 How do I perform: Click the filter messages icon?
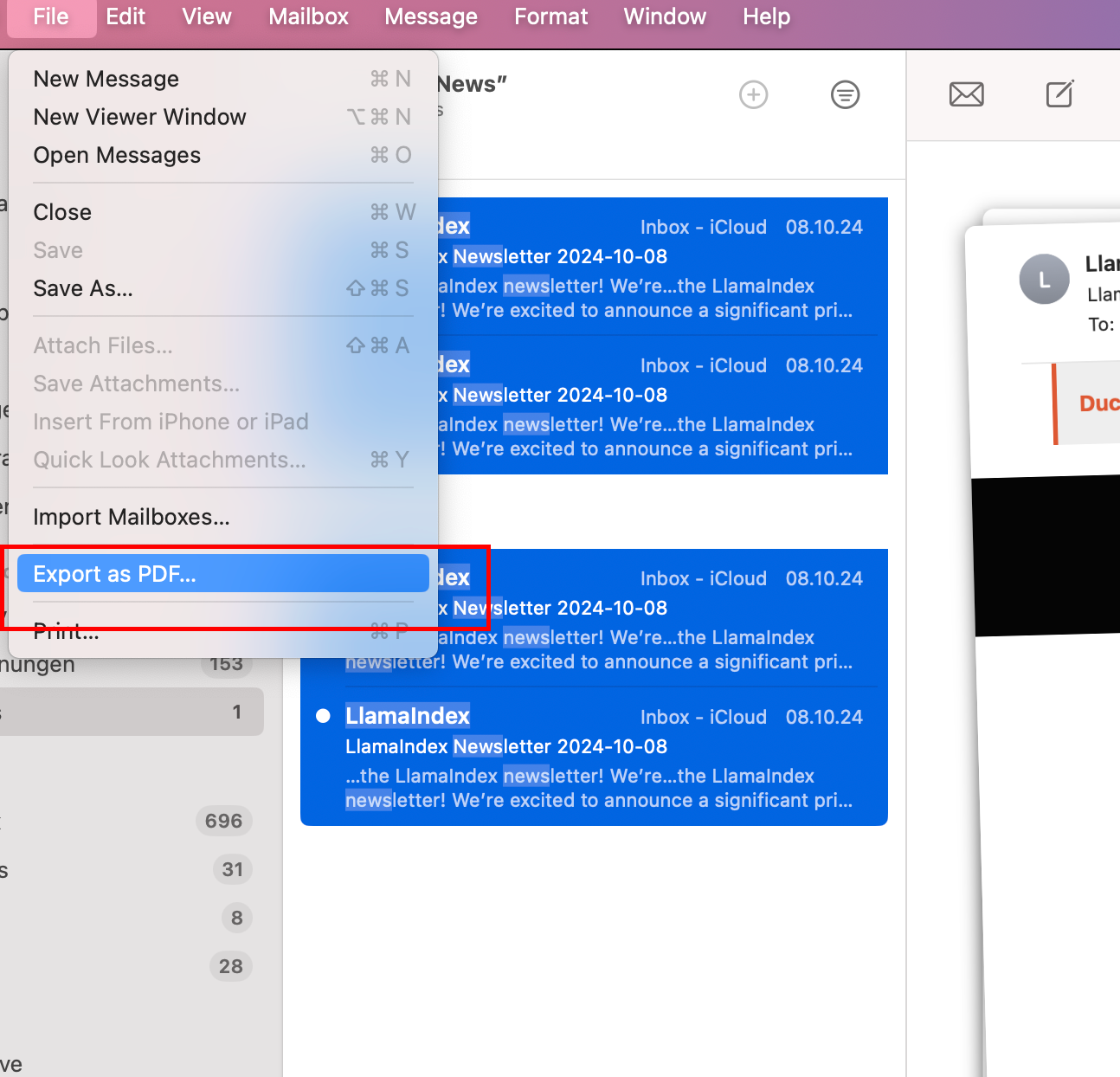pos(846,94)
